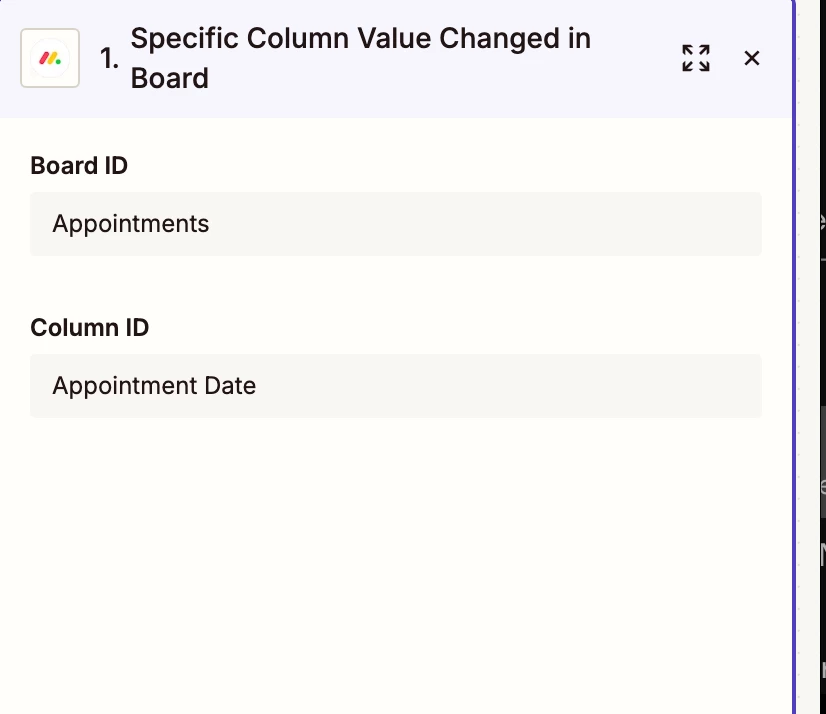The height and width of the screenshot is (714, 826).
Task: Click empty panel area below Column ID
Action: tap(395, 560)
